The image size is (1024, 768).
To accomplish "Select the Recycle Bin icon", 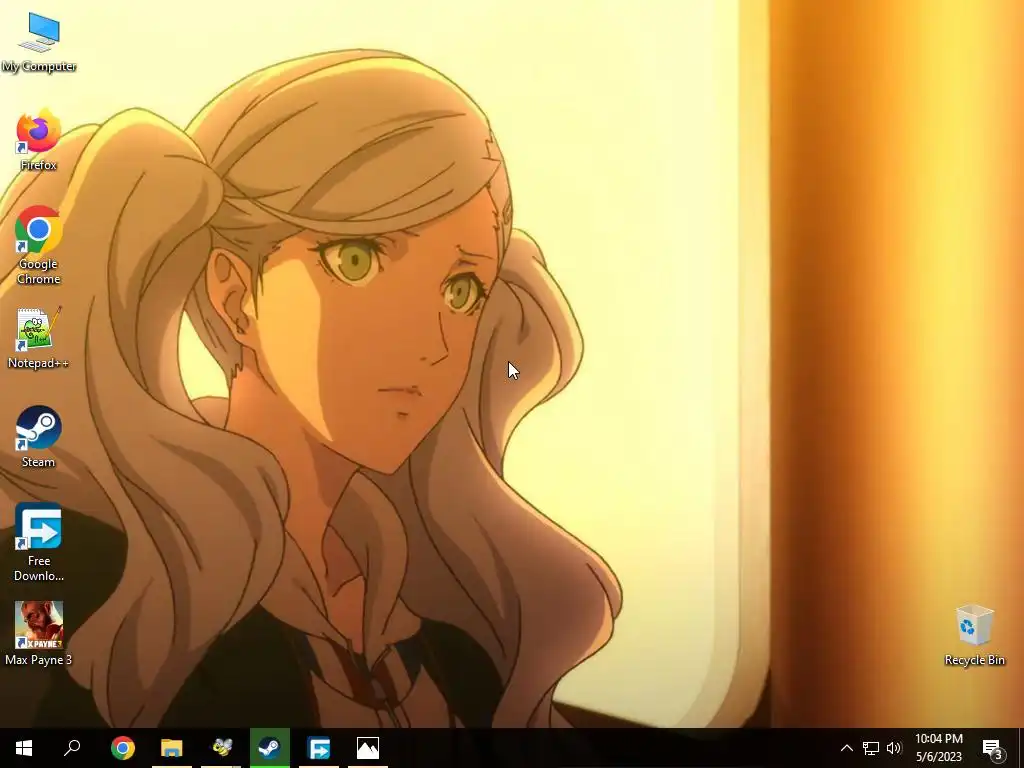I will 974,635.
